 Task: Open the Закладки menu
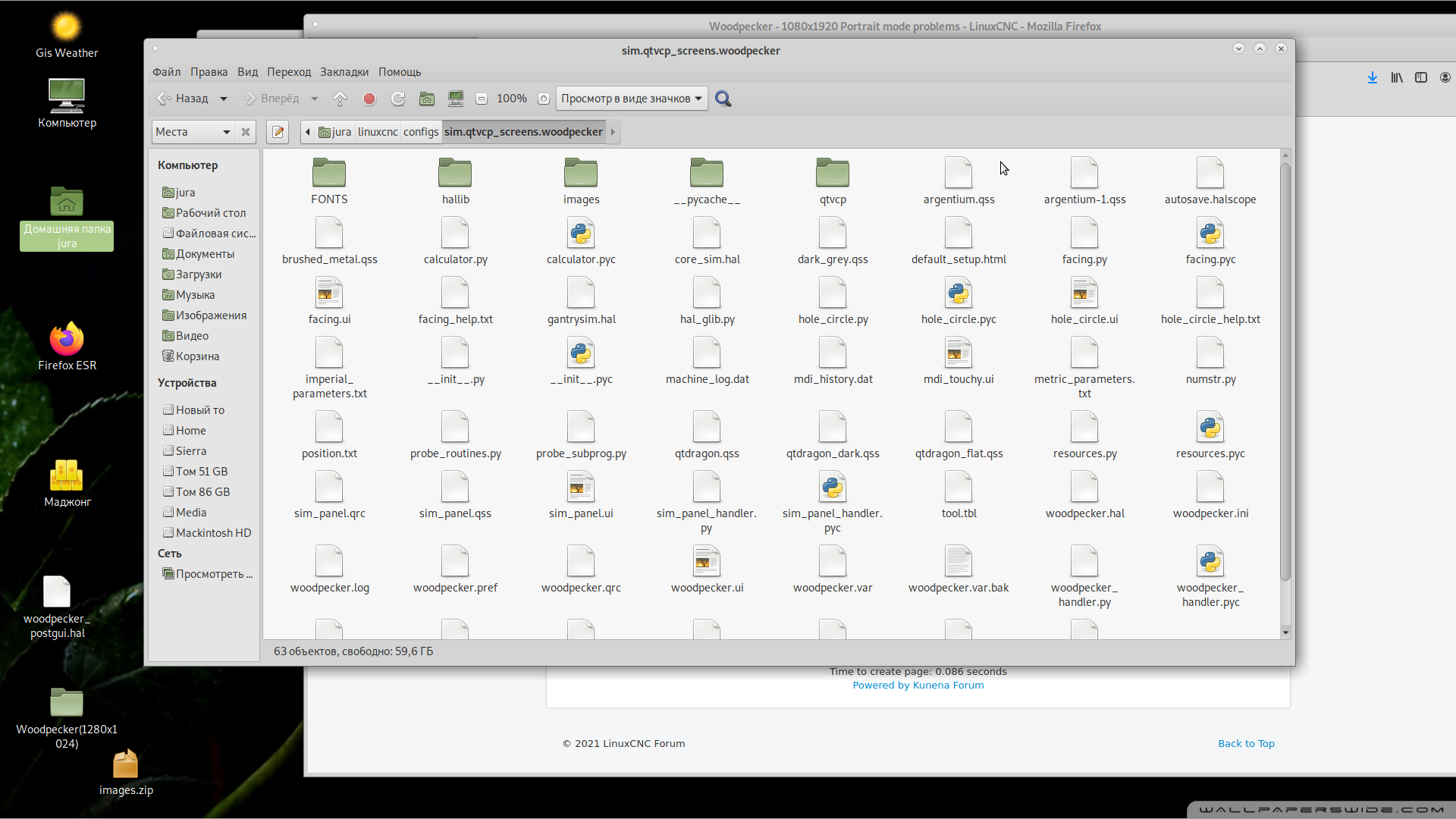tap(344, 72)
